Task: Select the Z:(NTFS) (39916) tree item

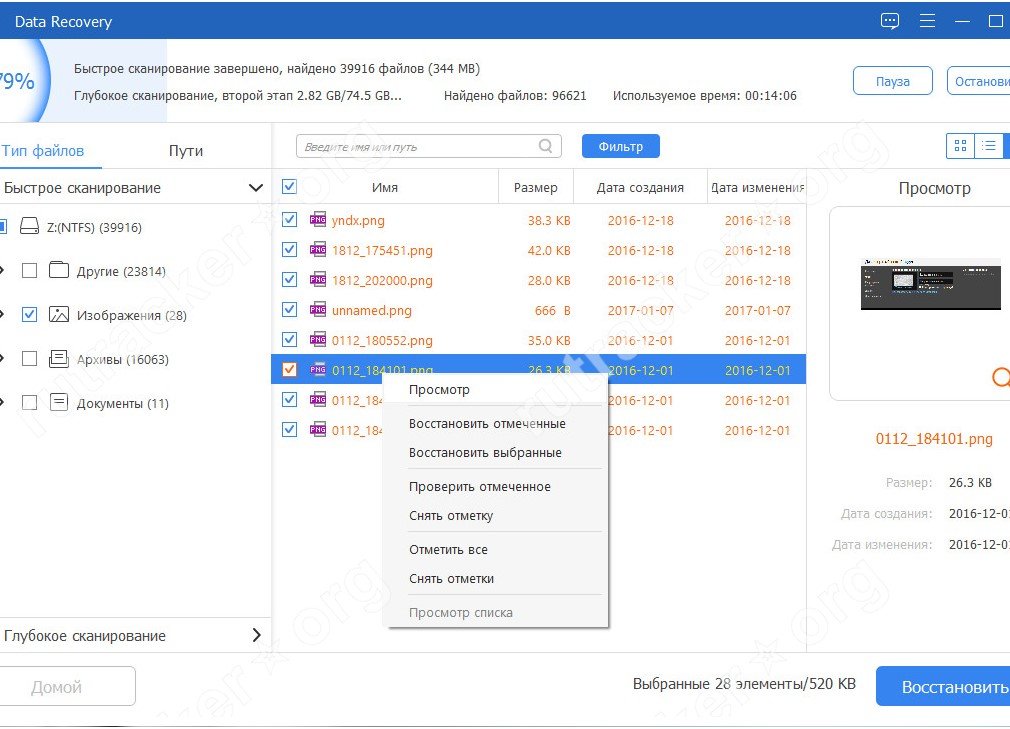Action: pos(94,227)
